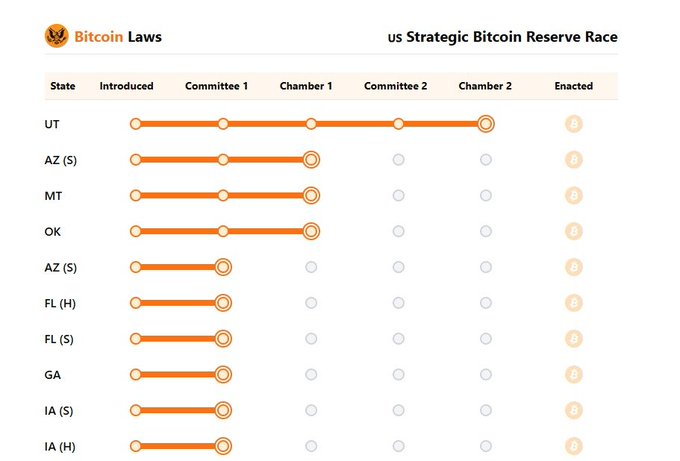Click the Committee 1 column header

tap(216, 86)
